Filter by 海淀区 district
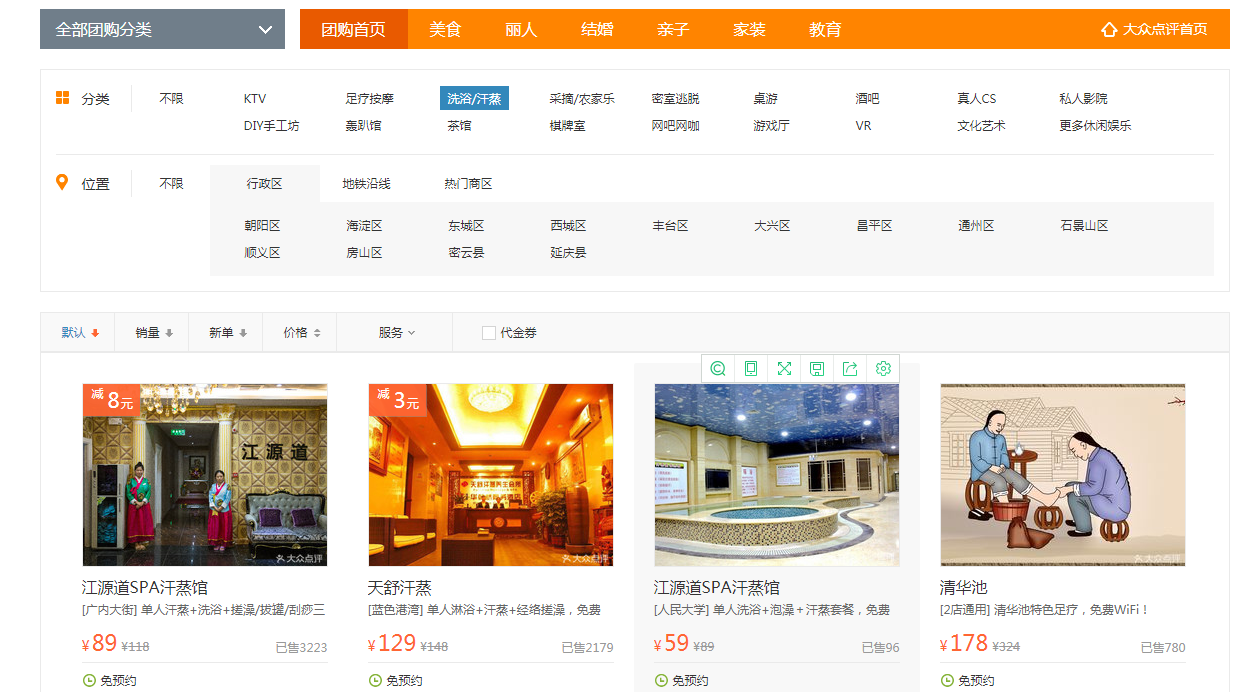1251x692 pixels. click(x=364, y=226)
